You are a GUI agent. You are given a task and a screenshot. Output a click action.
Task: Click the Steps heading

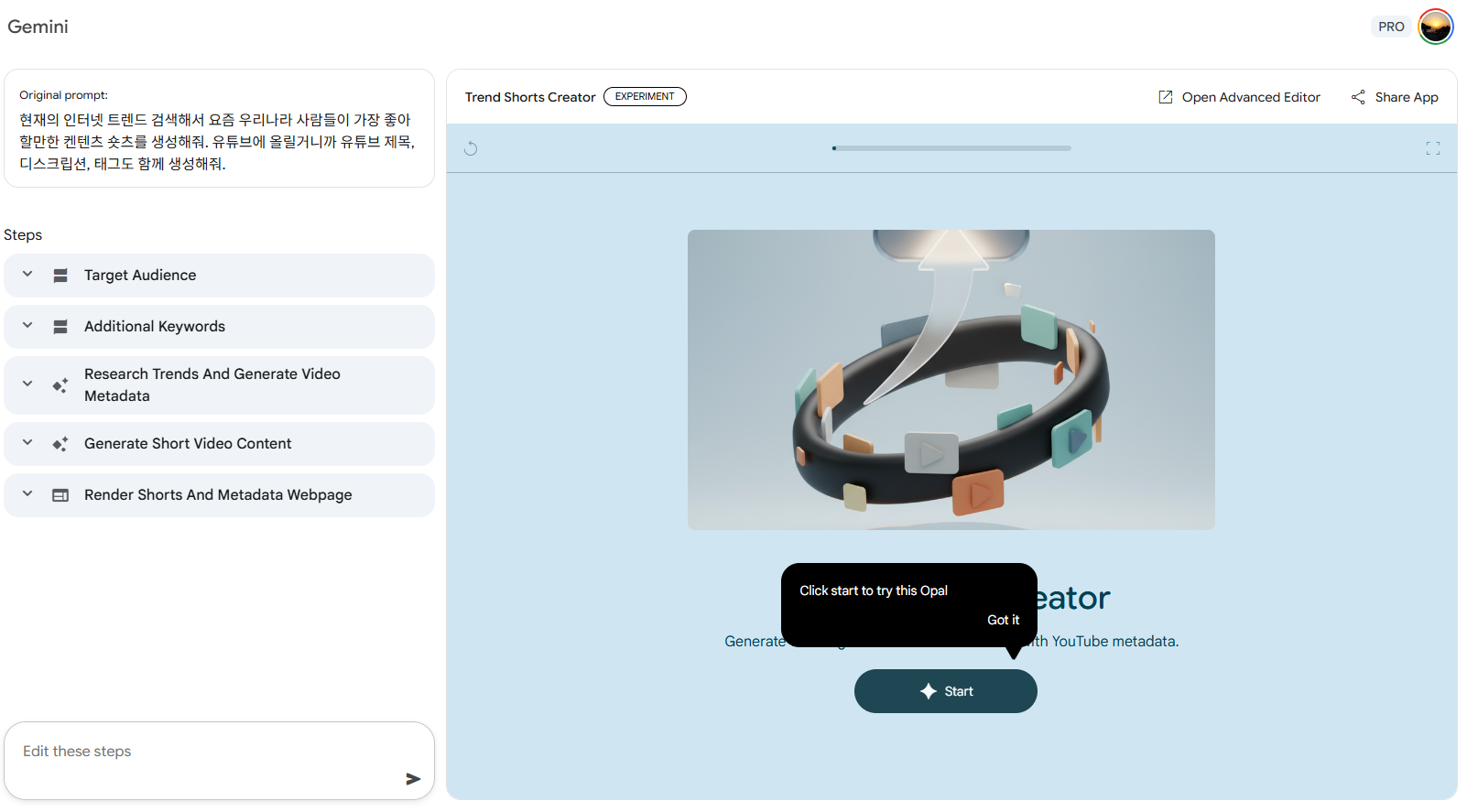23,235
